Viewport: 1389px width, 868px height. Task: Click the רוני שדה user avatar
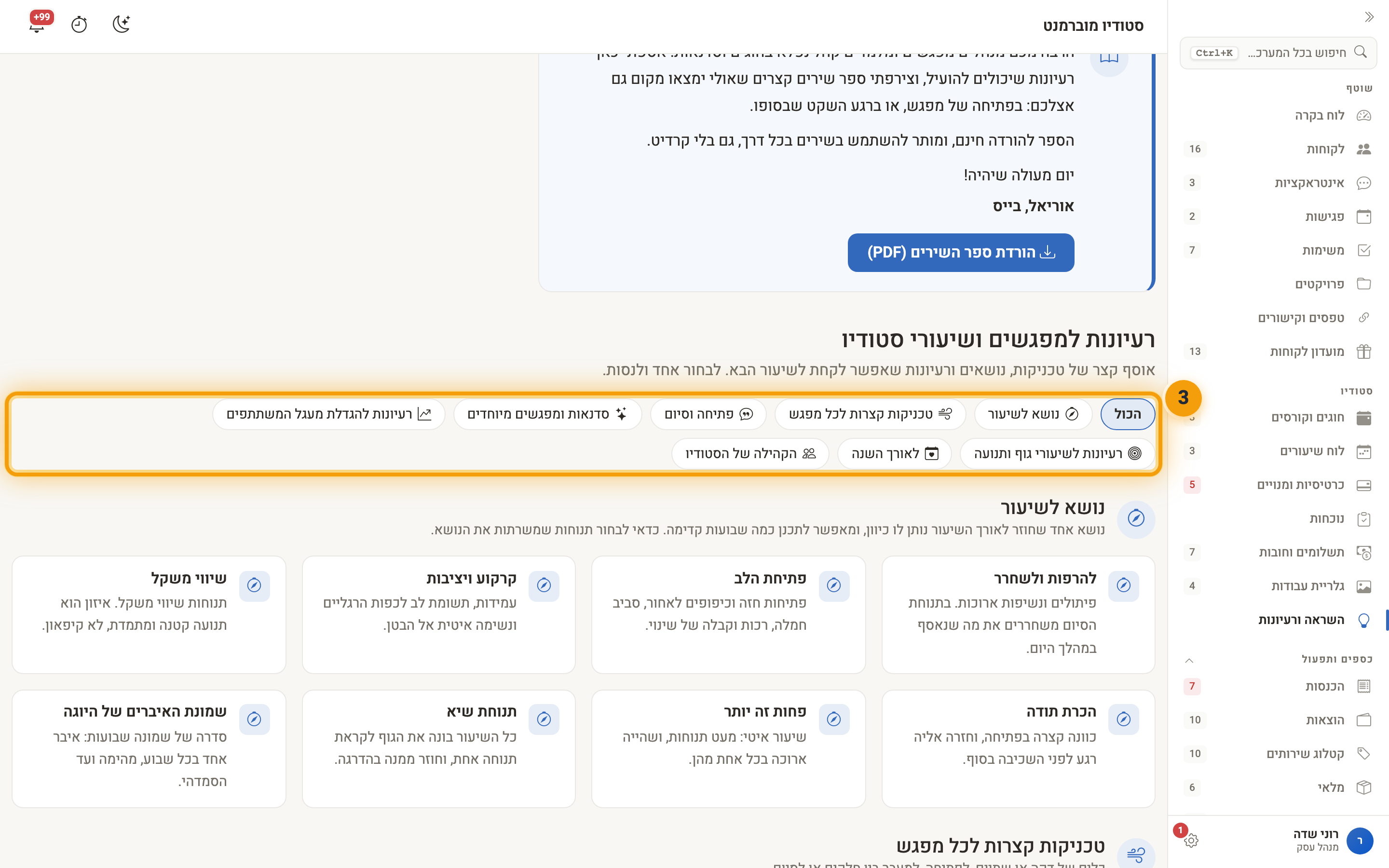coord(1359,841)
